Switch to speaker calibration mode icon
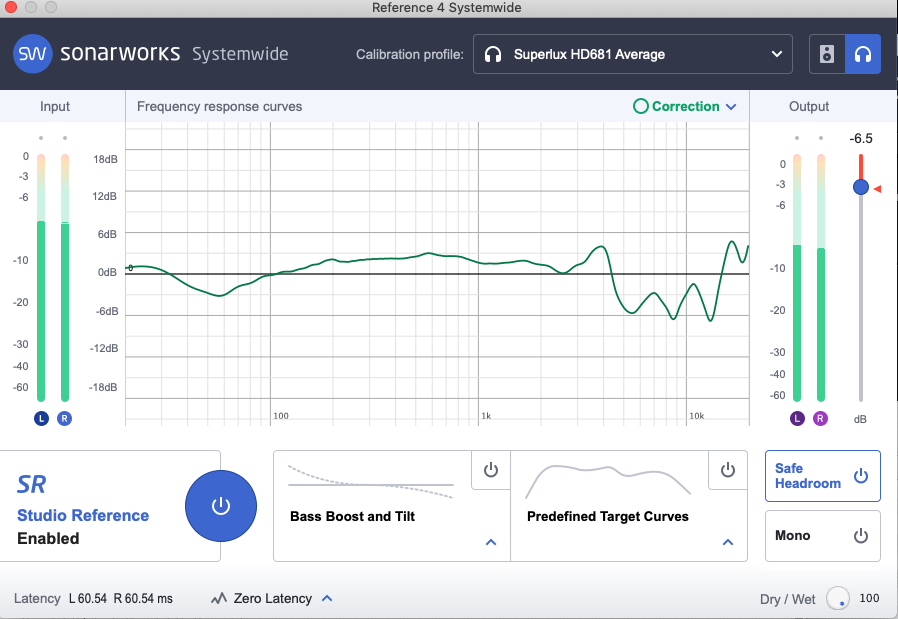 tap(827, 54)
